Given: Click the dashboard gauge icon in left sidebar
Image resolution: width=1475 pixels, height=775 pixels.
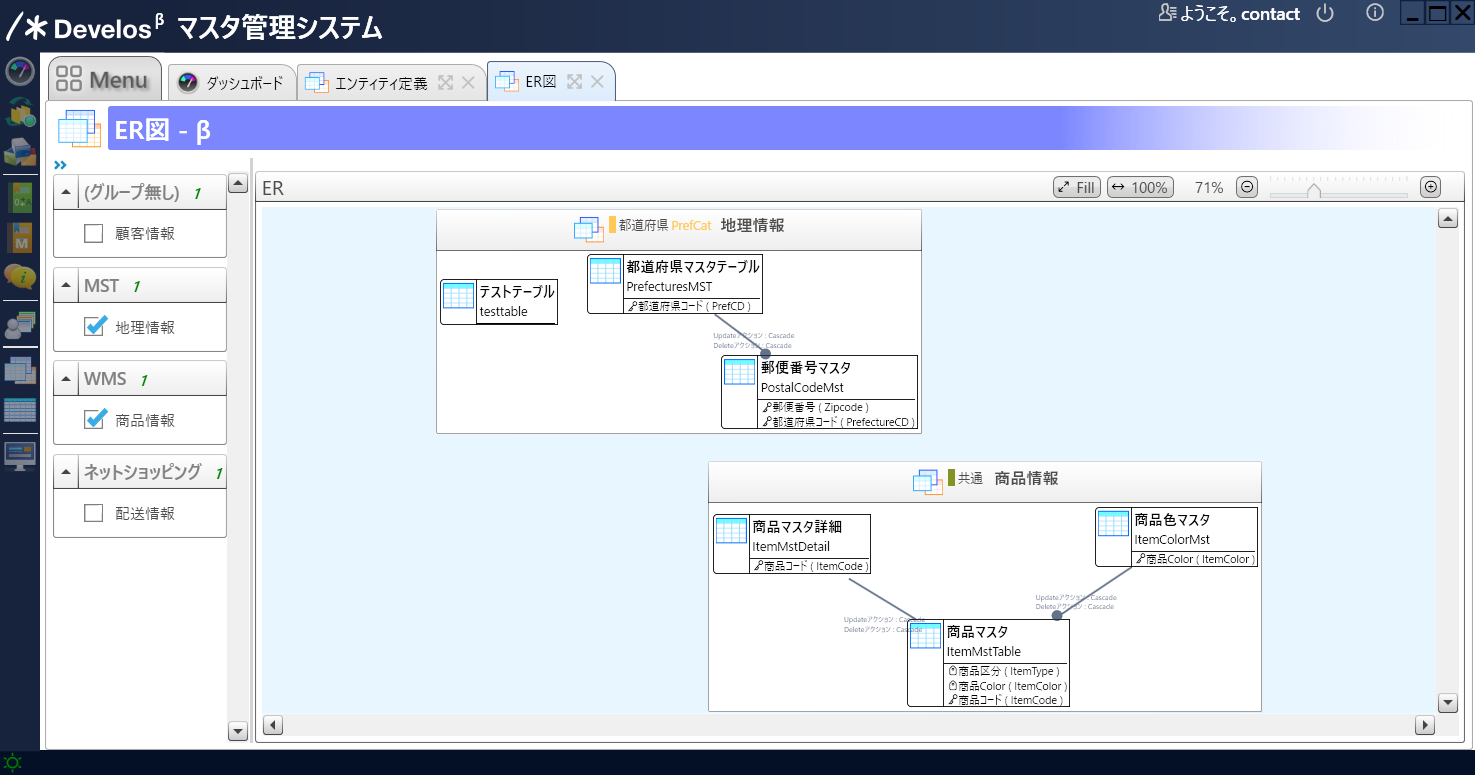Looking at the screenshot, I should [x=20, y=72].
